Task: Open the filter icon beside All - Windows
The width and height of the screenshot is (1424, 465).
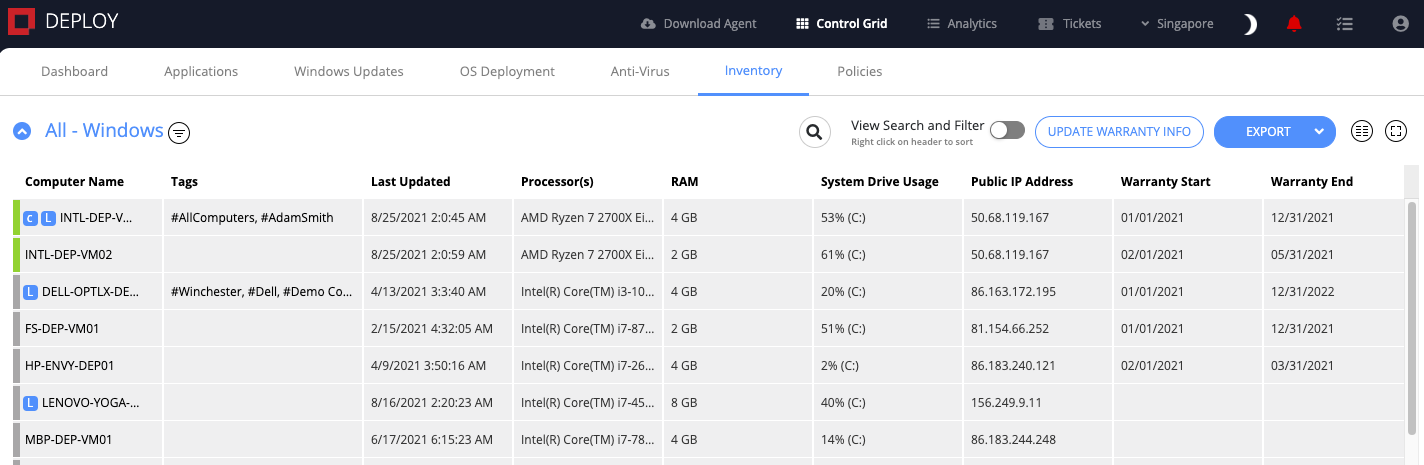Action: pyautogui.click(x=179, y=132)
